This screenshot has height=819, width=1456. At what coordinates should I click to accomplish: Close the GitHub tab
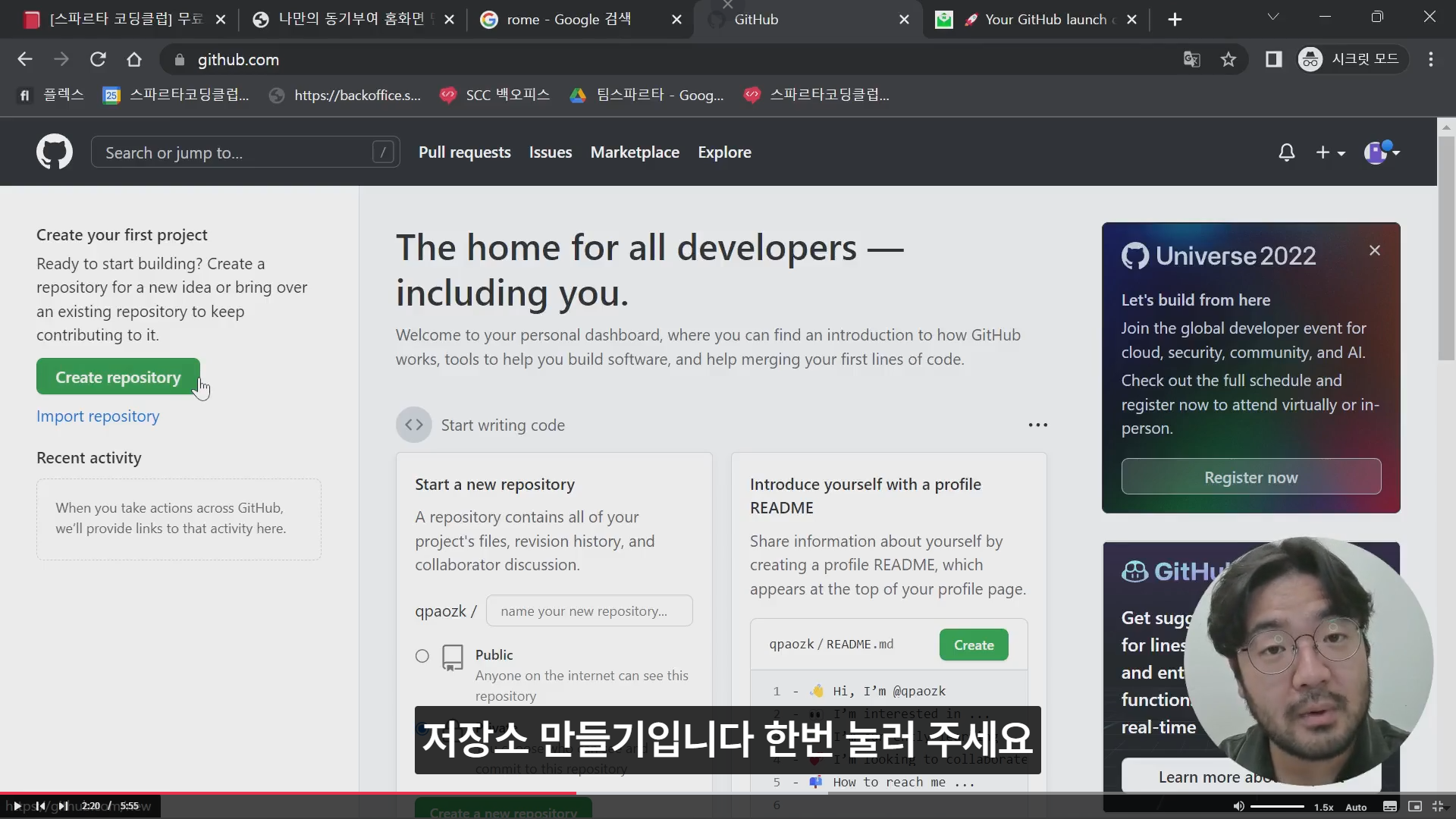(904, 20)
